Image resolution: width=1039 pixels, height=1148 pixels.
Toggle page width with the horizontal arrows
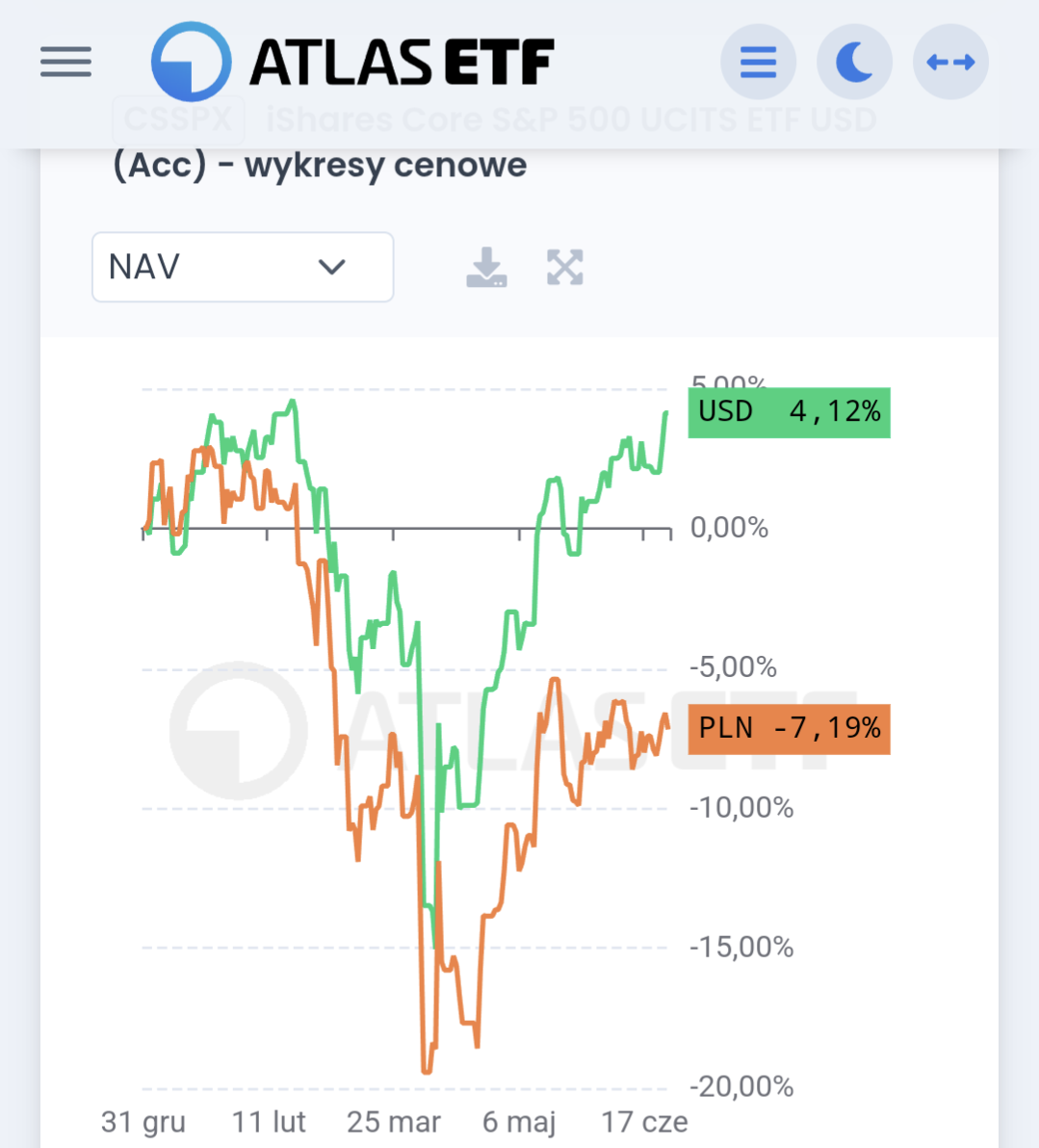point(950,63)
